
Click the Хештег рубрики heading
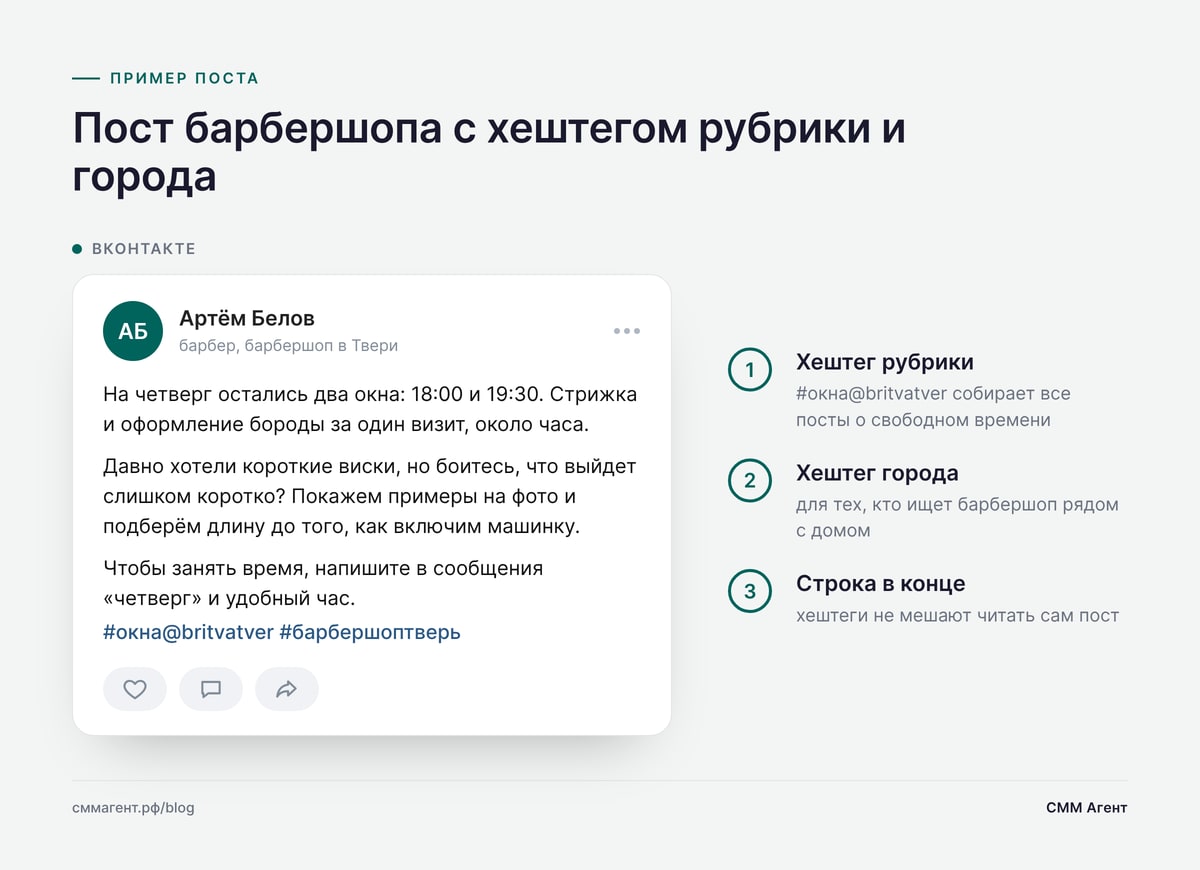[x=885, y=362]
